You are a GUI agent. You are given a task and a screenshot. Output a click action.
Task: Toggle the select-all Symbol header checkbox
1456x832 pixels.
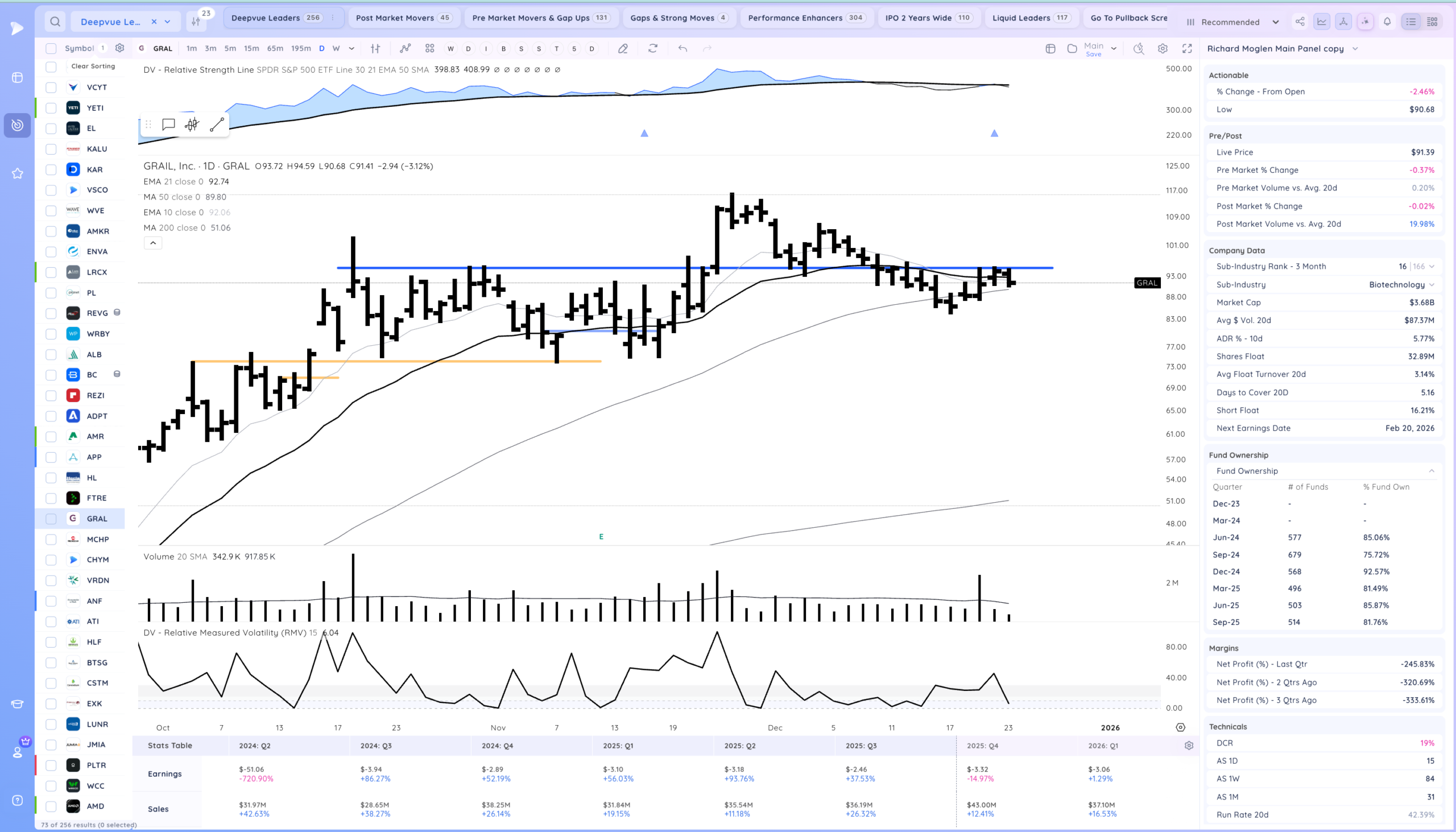click(x=51, y=48)
